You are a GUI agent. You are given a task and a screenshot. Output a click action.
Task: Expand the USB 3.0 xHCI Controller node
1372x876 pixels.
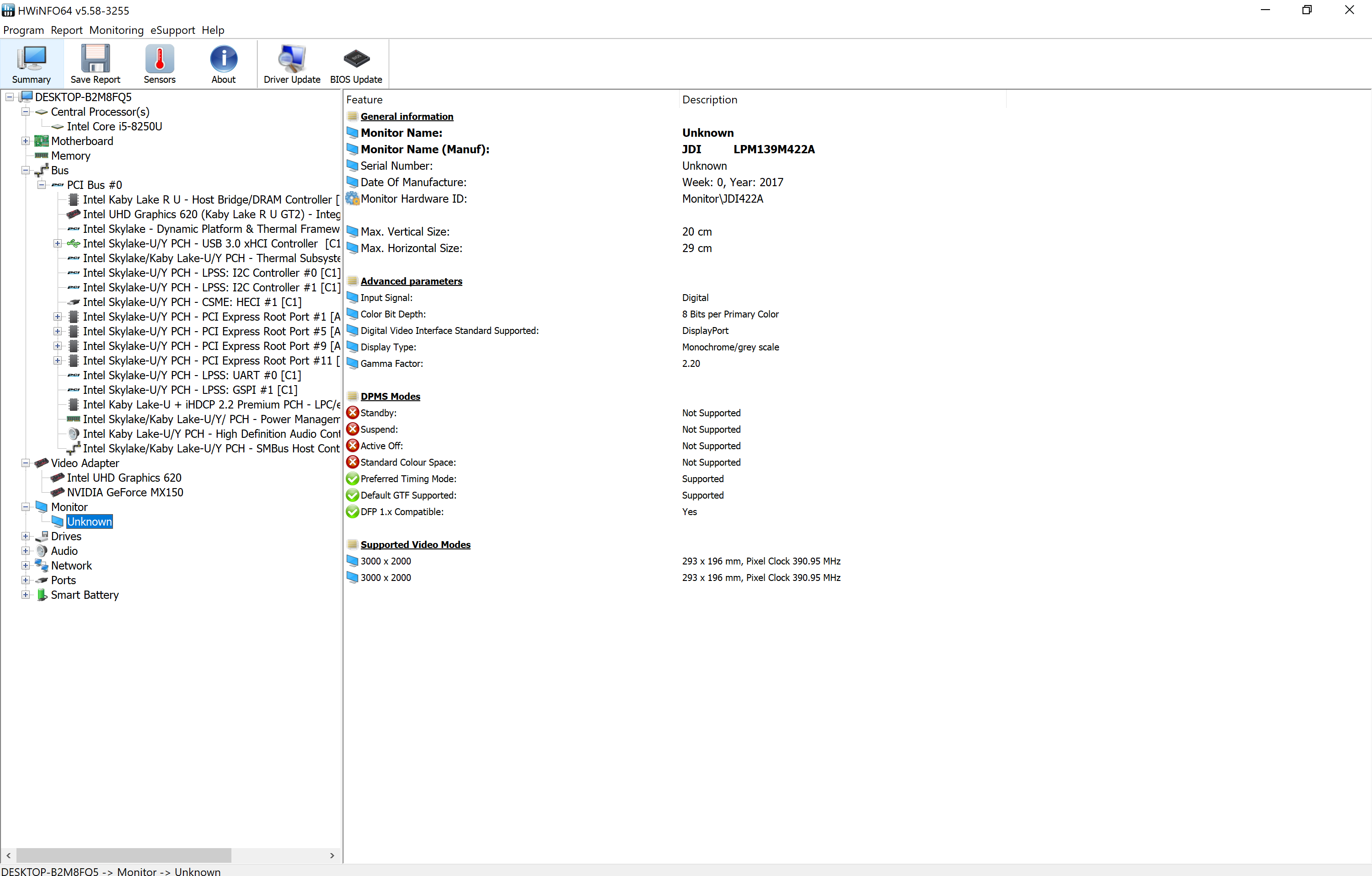58,243
